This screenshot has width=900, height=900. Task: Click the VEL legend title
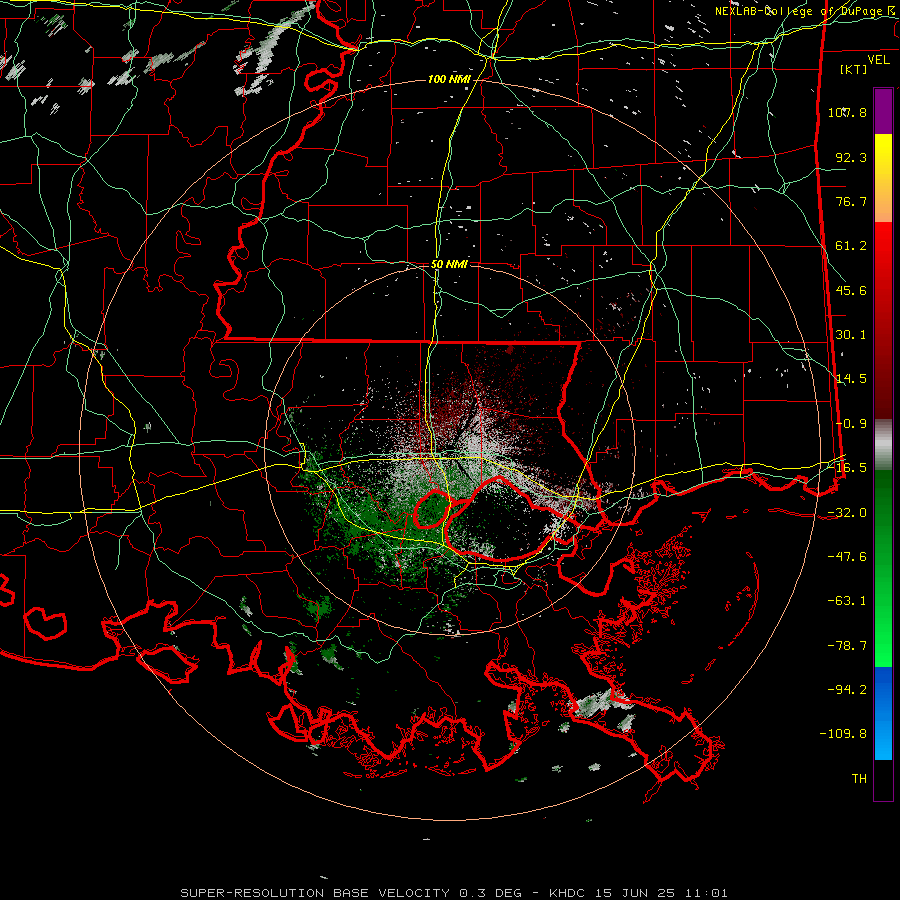pos(878,60)
